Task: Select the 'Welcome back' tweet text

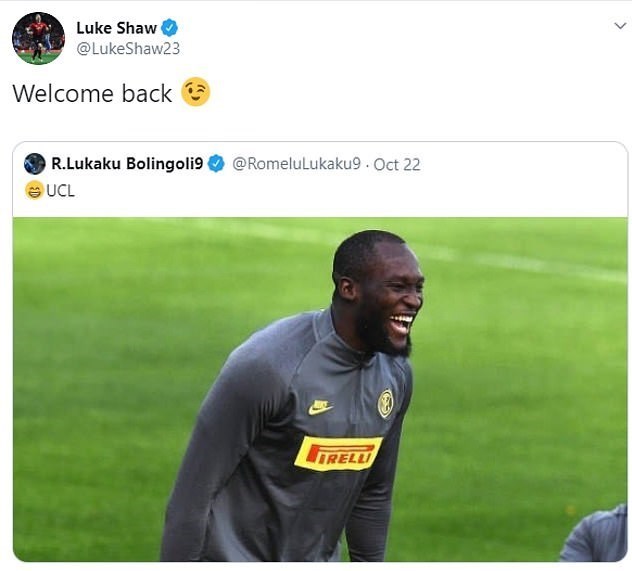Action: 92,93
